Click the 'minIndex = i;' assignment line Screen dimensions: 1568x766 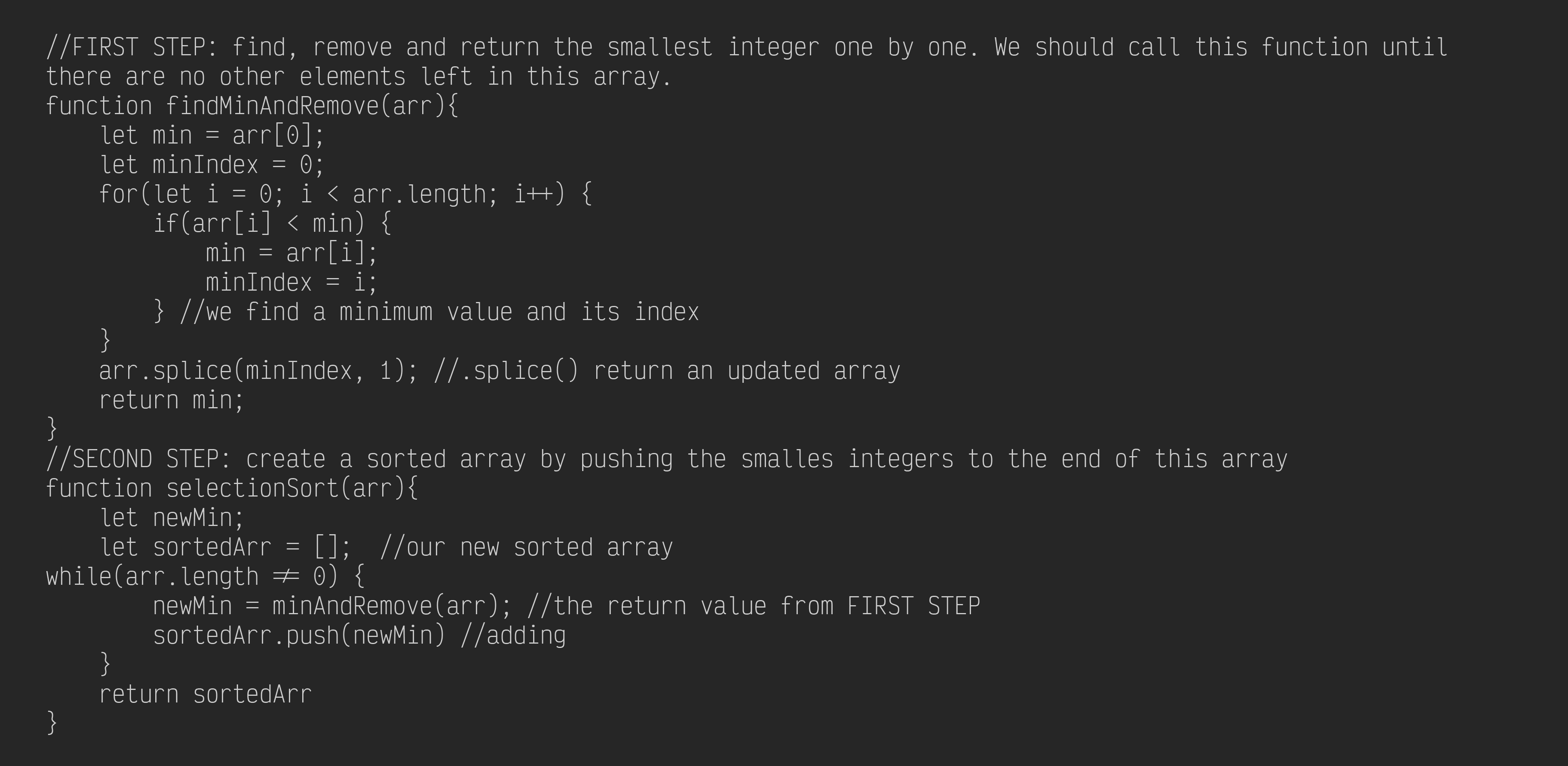pos(292,282)
